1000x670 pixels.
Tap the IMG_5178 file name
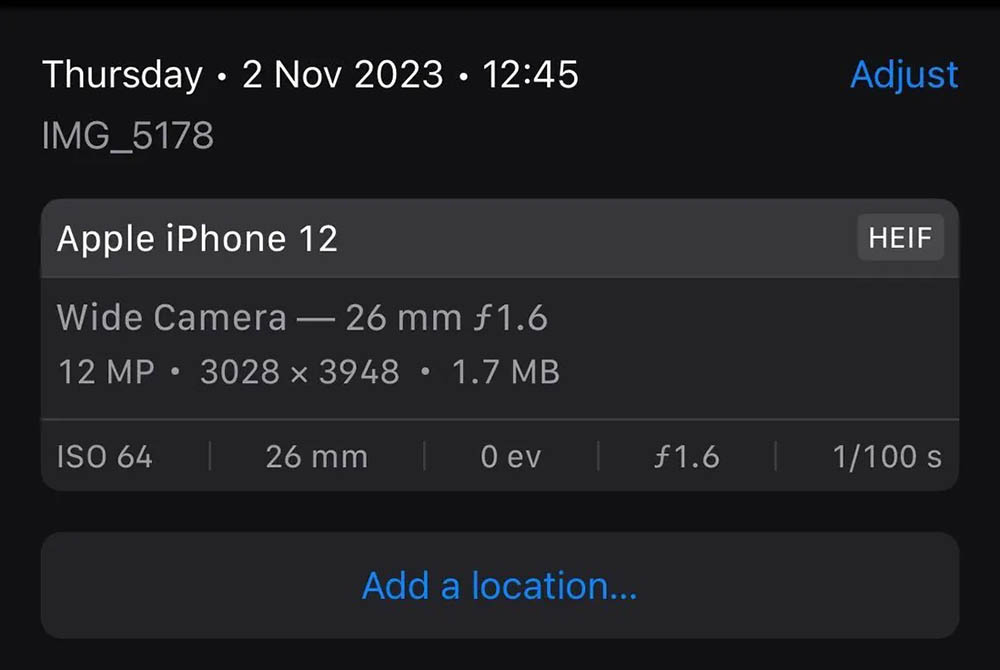pyautogui.click(x=128, y=136)
